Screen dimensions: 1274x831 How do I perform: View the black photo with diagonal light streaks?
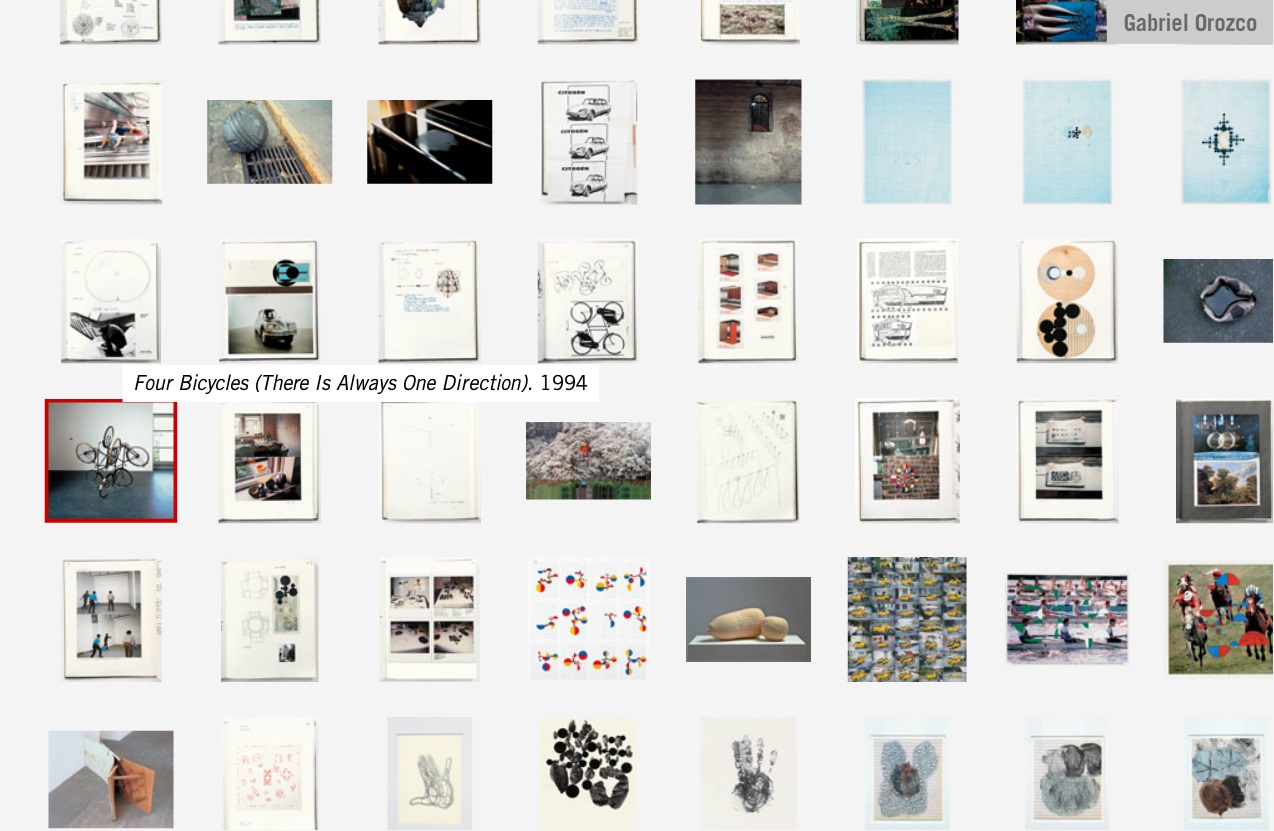pyautogui.click(x=429, y=141)
